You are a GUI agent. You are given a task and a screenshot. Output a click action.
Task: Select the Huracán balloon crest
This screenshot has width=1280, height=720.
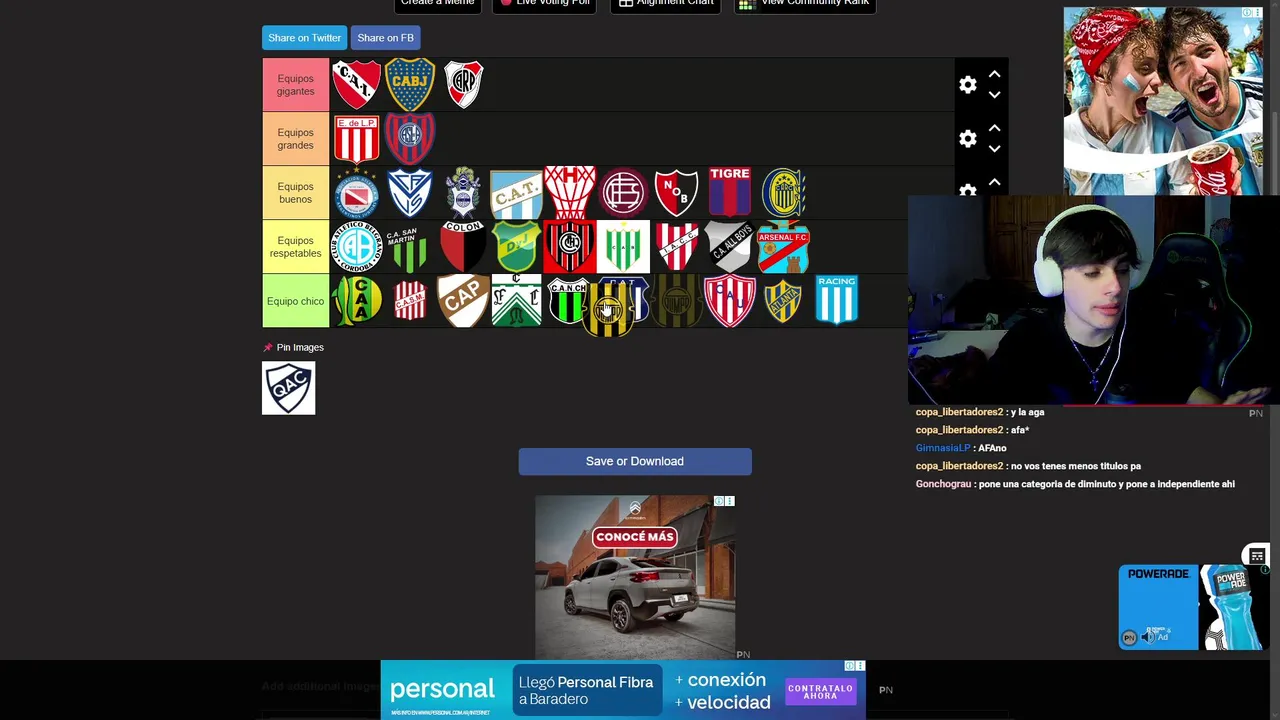click(570, 193)
